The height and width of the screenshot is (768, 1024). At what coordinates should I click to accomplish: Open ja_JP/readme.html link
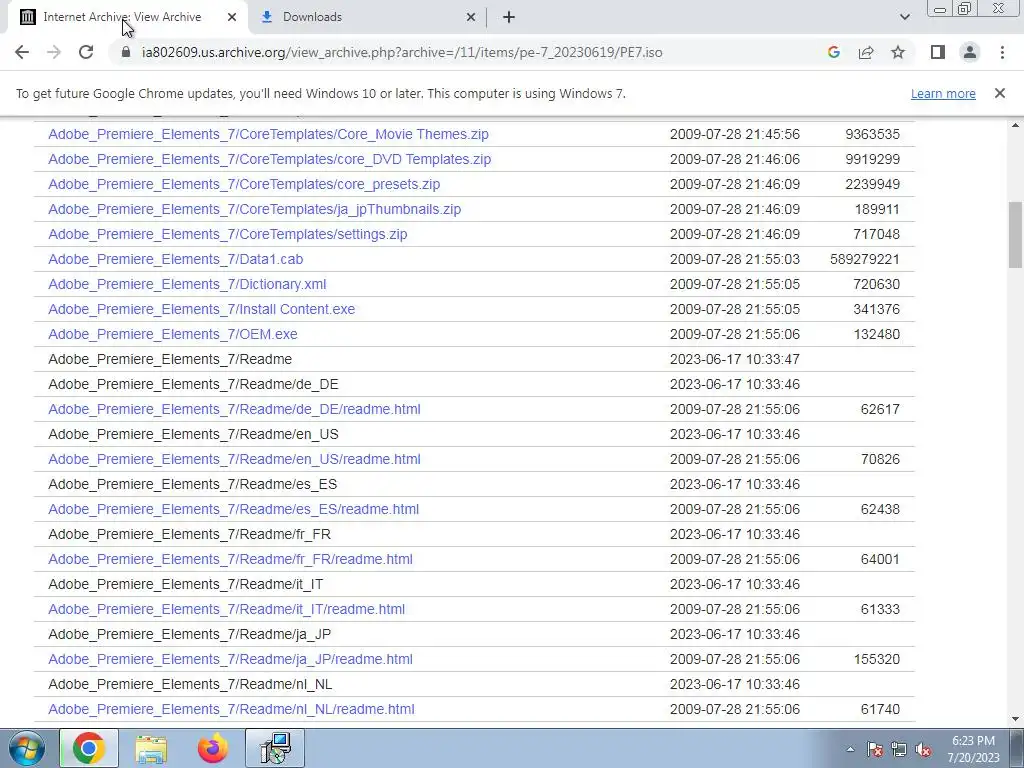231,659
